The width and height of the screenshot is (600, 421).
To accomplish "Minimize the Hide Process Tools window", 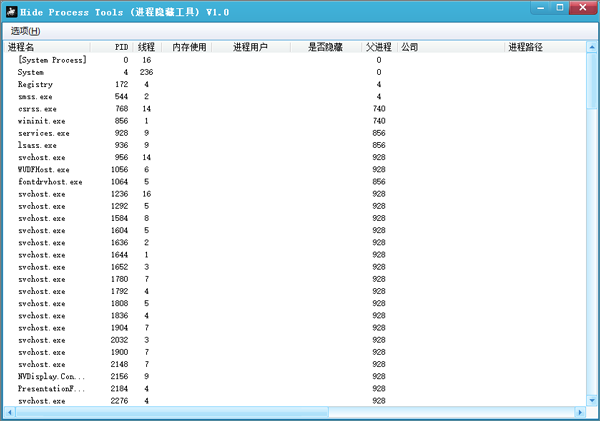I will [x=541, y=8].
